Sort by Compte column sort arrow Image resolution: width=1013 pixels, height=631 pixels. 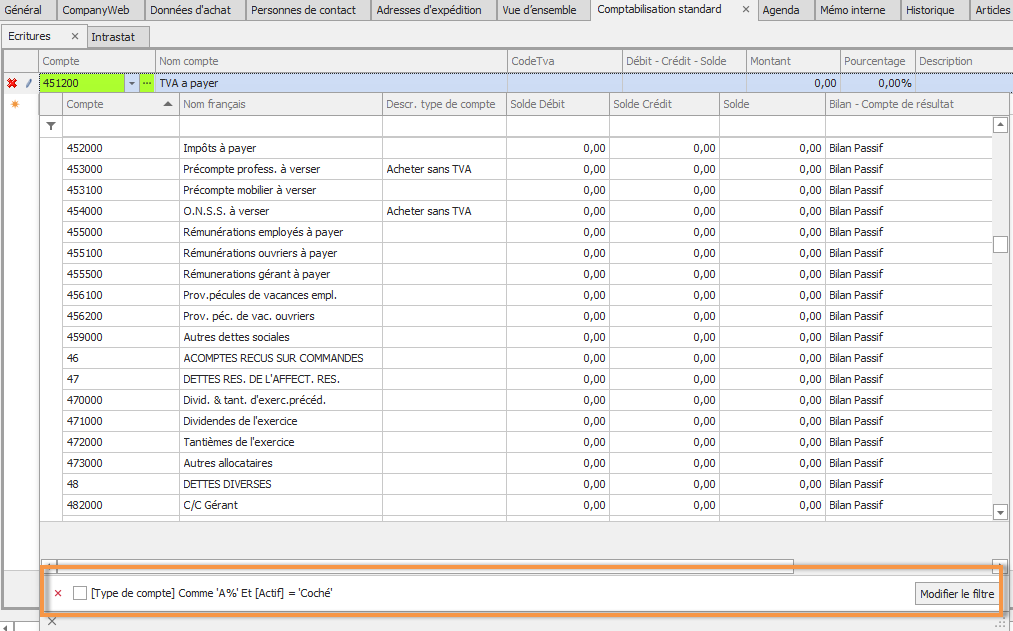(168, 104)
